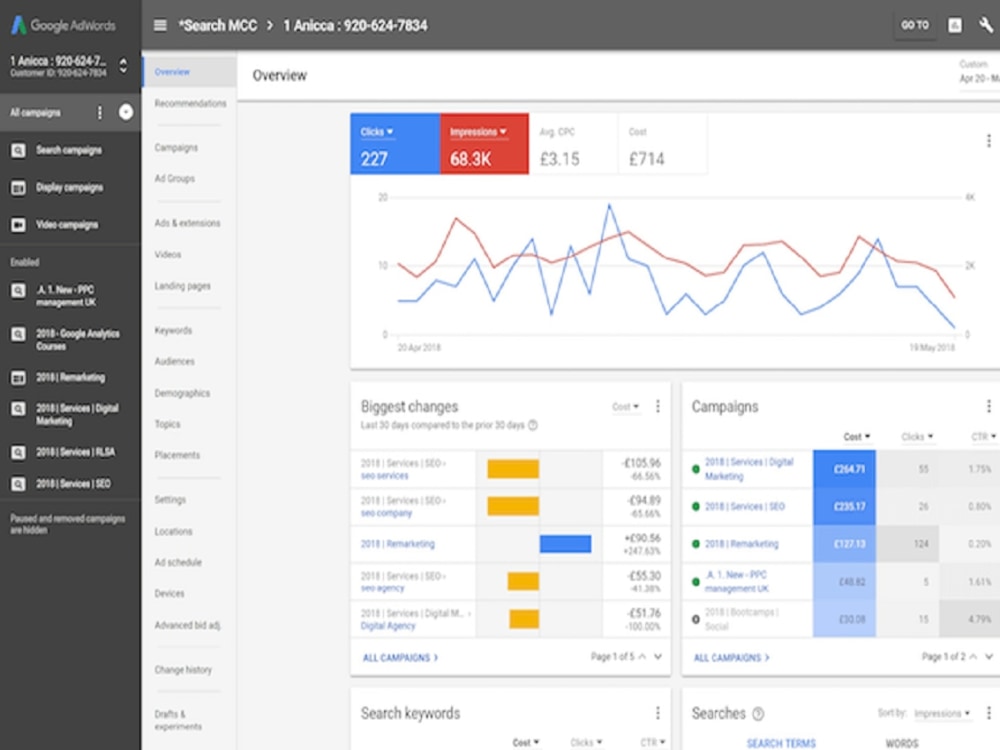
Task: Open 2018 | Services | Digital Marketing in Campaigns card
Action: point(749,469)
